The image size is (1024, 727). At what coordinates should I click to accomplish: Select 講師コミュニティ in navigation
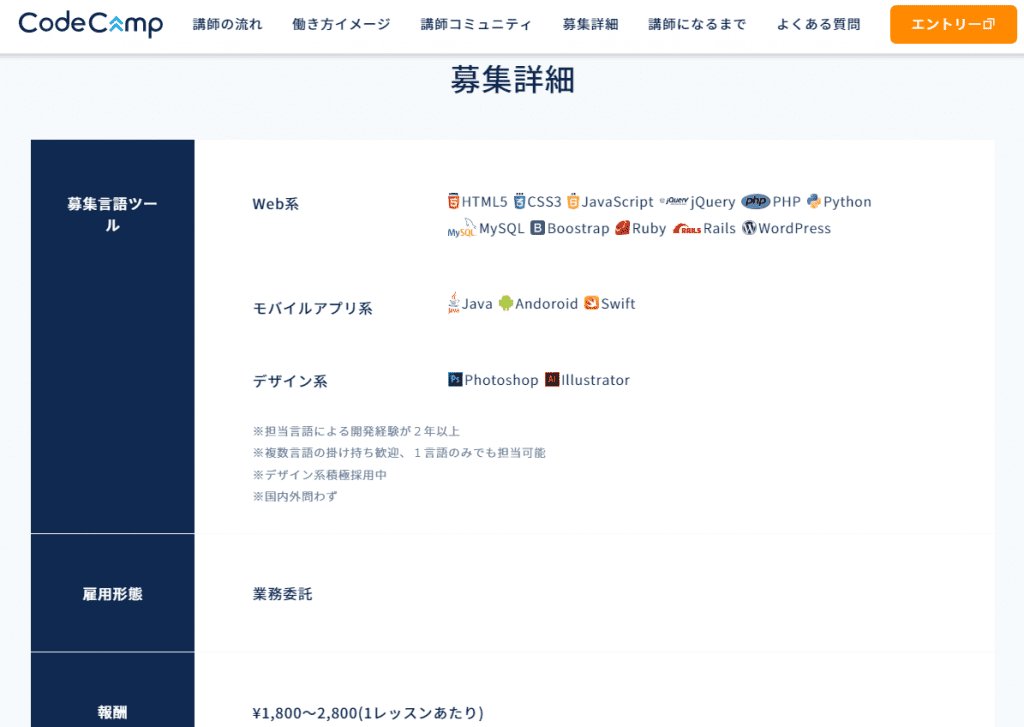point(476,25)
